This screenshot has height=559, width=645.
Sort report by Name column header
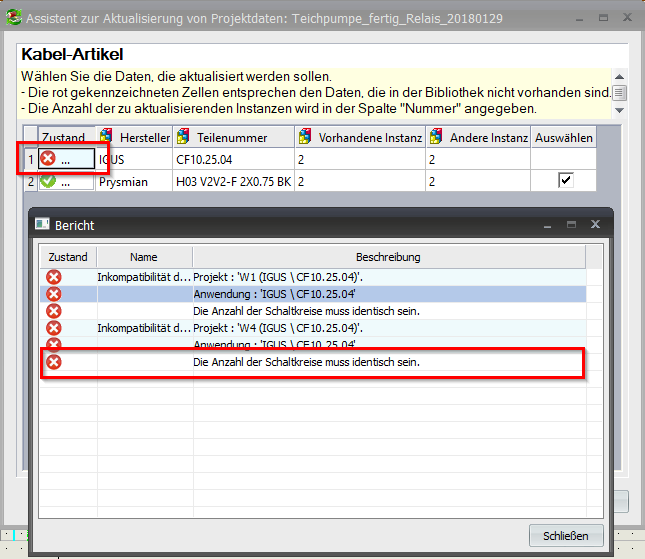(x=143, y=257)
